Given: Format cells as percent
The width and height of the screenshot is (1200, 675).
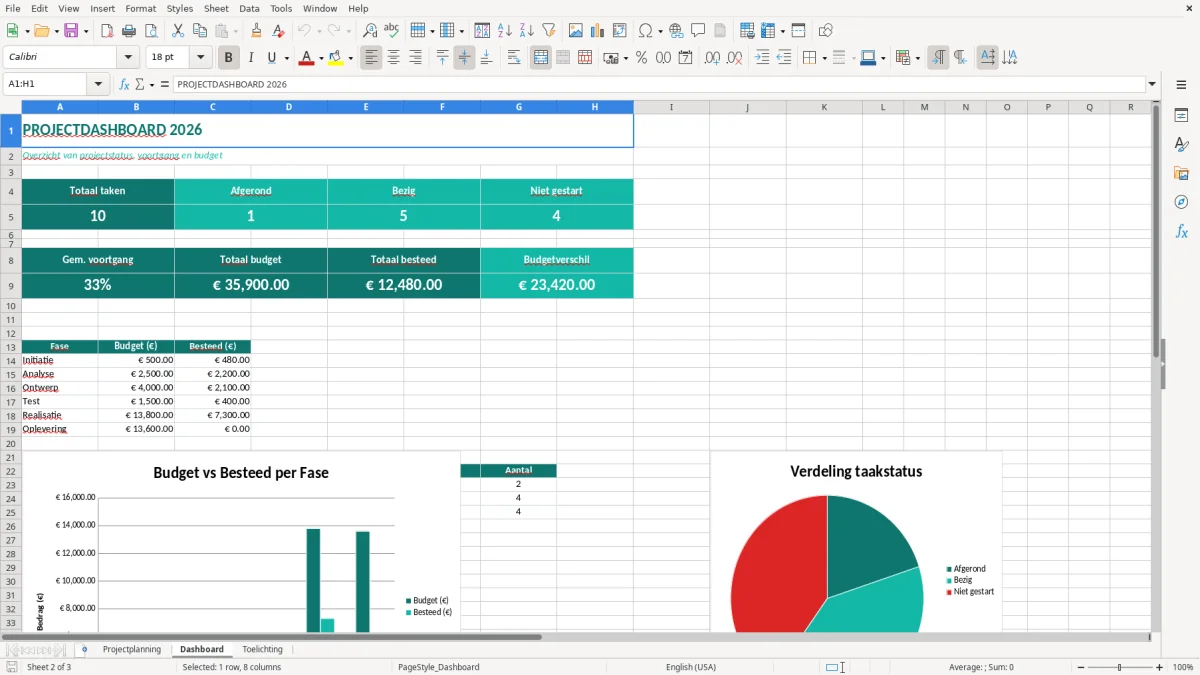Looking at the screenshot, I should click(641, 58).
